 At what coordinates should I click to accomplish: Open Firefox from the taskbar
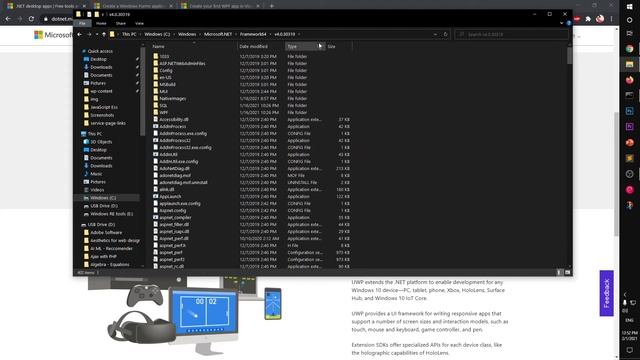629,80
